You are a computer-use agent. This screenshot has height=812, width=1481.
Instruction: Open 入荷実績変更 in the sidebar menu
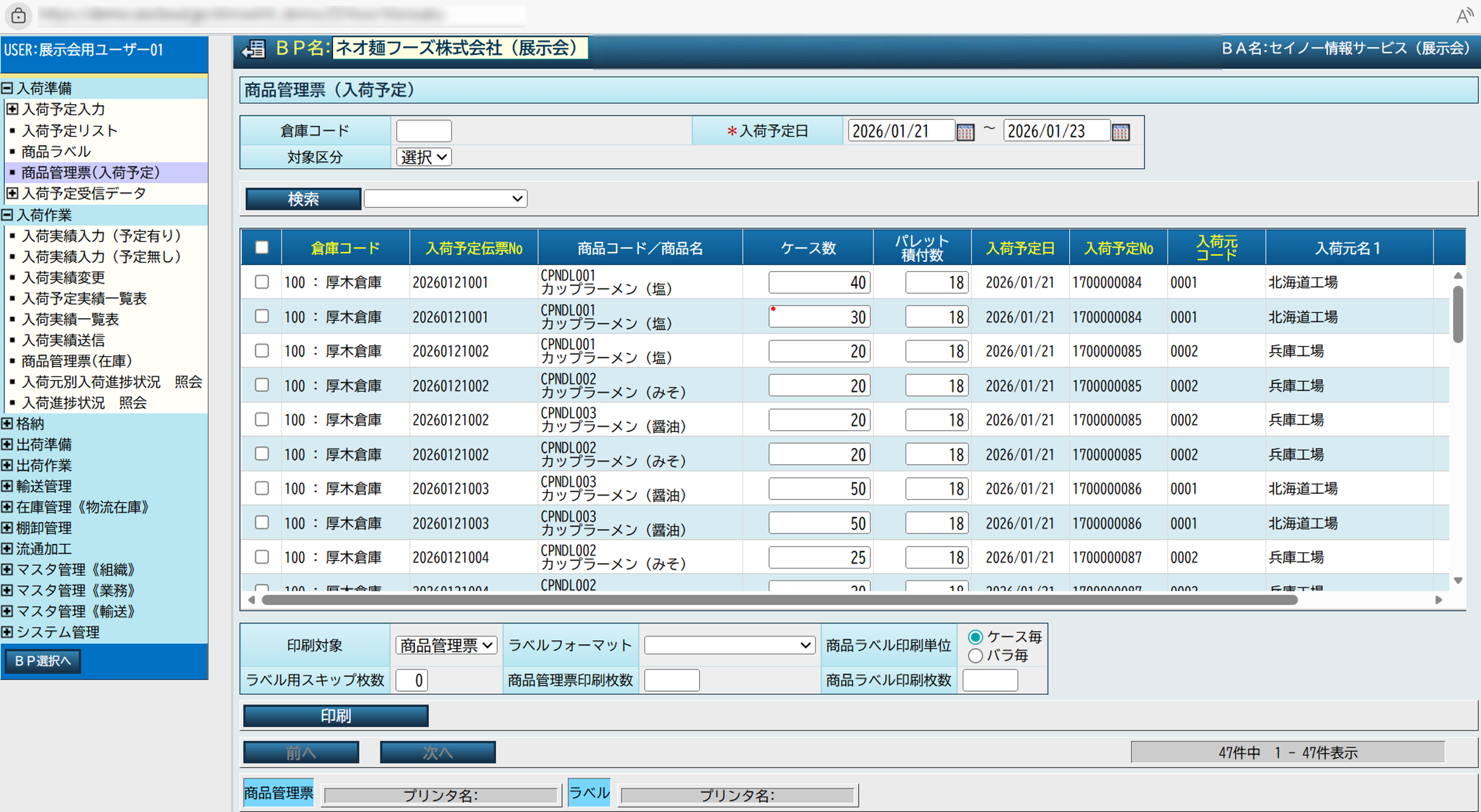63,278
